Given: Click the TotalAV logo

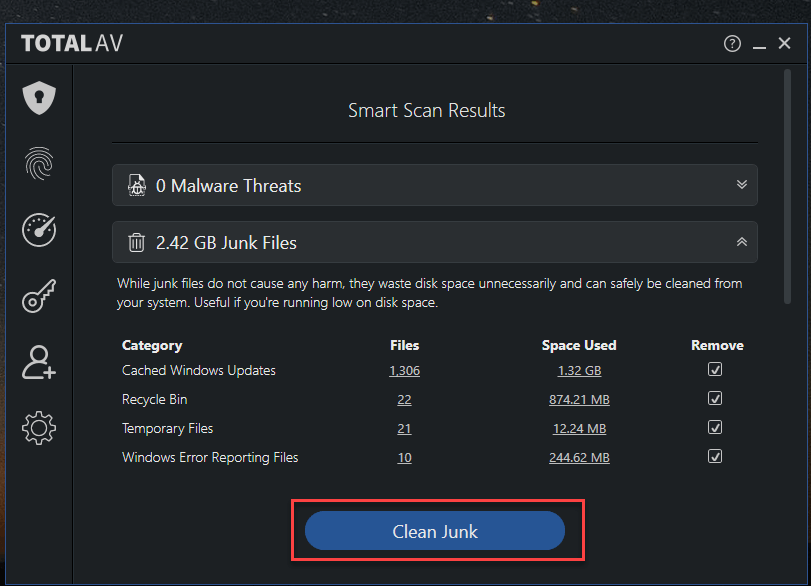Looking at the screenshot, I should (x=72, y=43).
